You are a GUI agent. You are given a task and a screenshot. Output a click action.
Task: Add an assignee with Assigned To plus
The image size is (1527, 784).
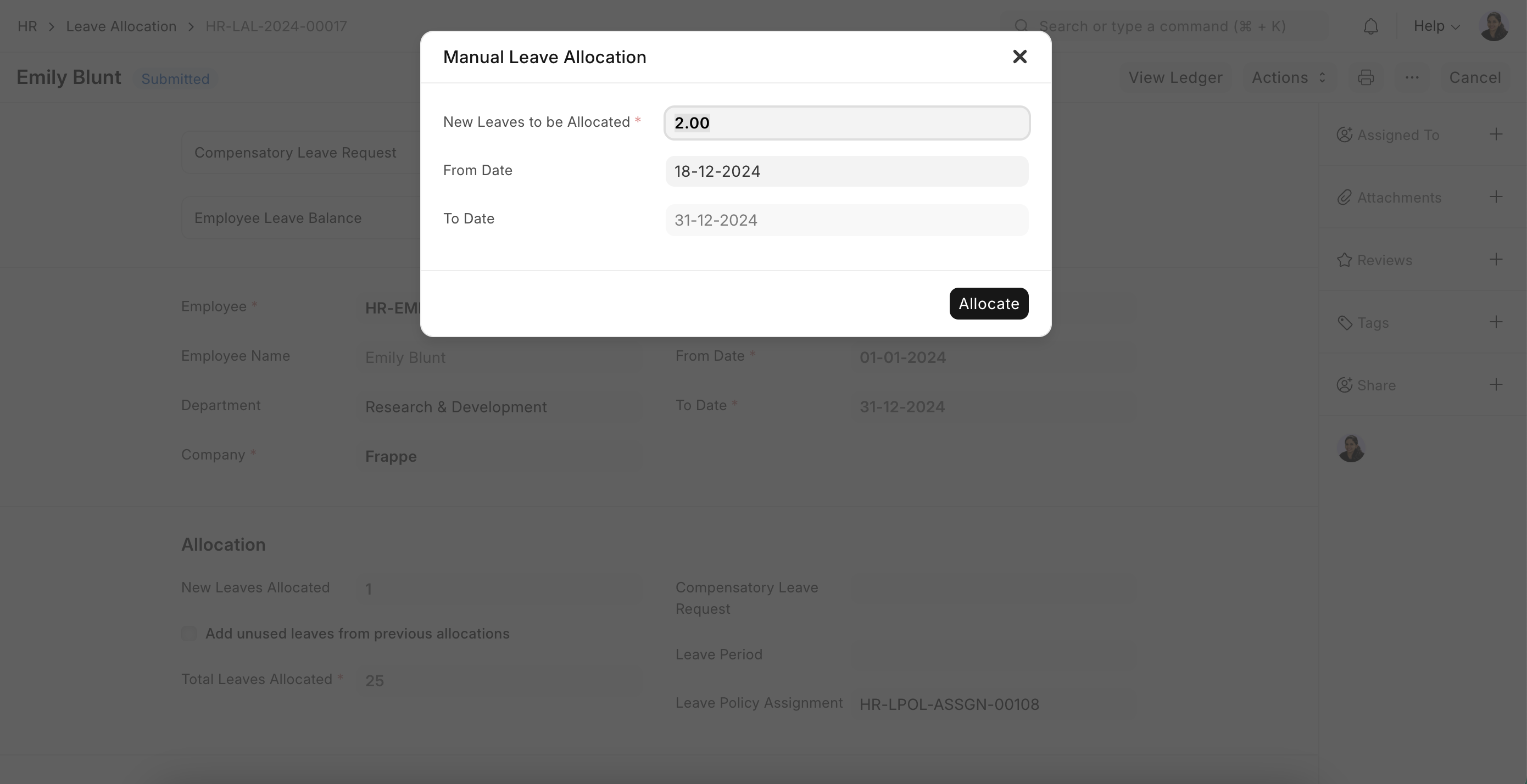click(x=1496, y=135)
